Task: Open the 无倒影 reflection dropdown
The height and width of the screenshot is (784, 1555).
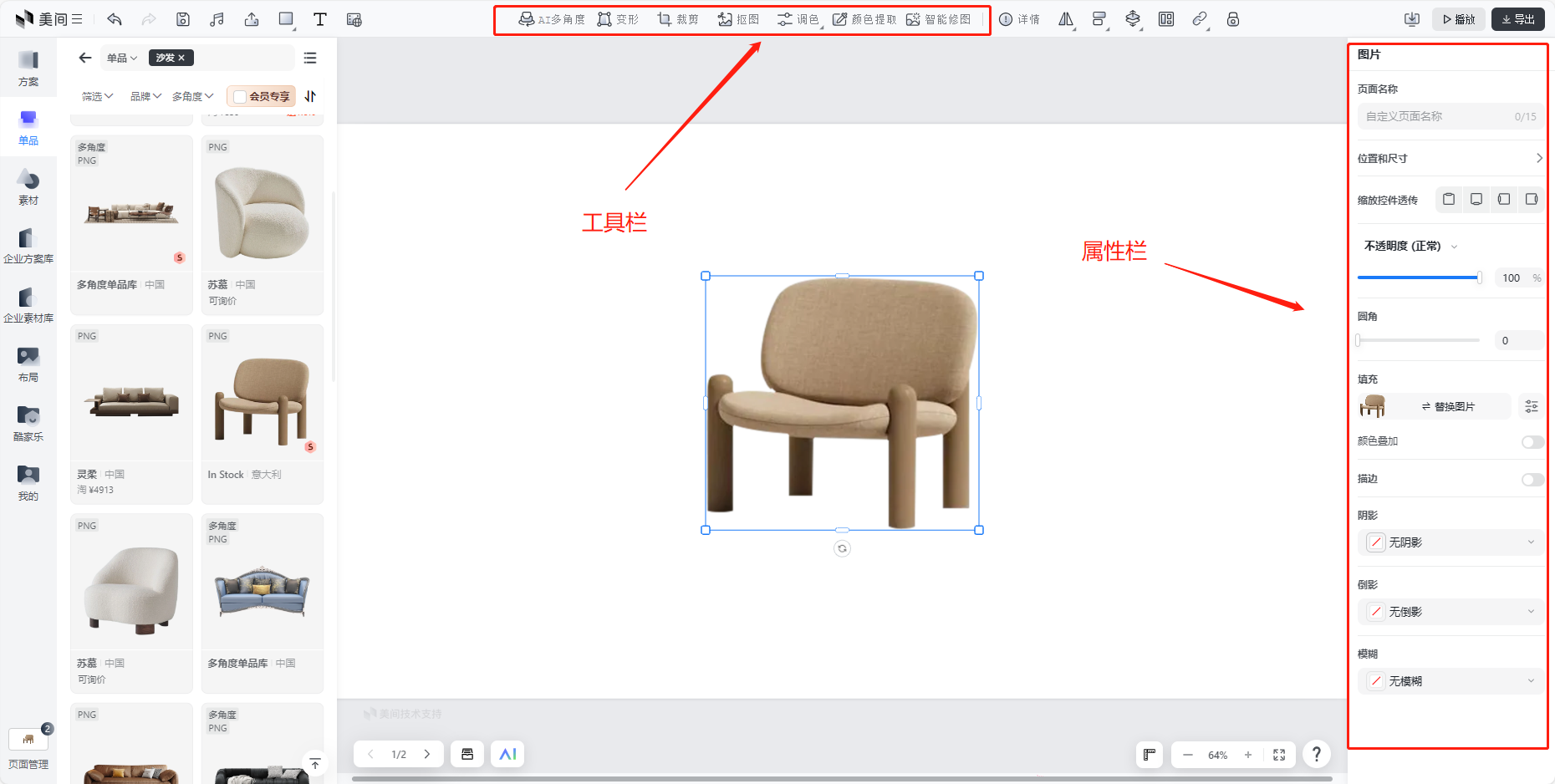Action: (x=1450, y=612)
